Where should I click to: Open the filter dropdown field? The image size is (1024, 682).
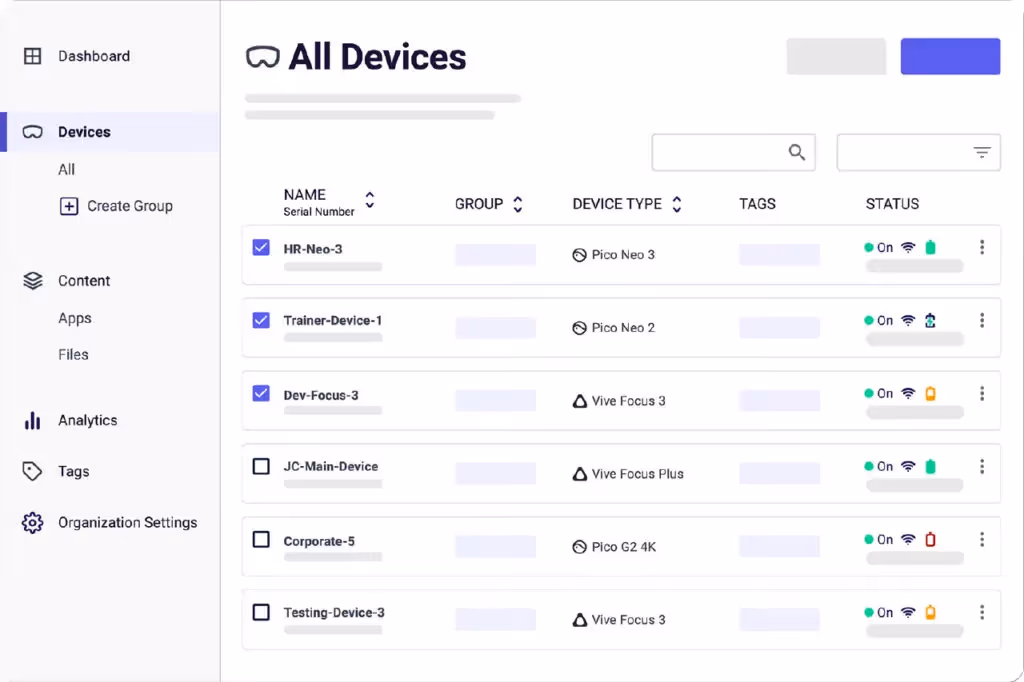tap(919, 153)
